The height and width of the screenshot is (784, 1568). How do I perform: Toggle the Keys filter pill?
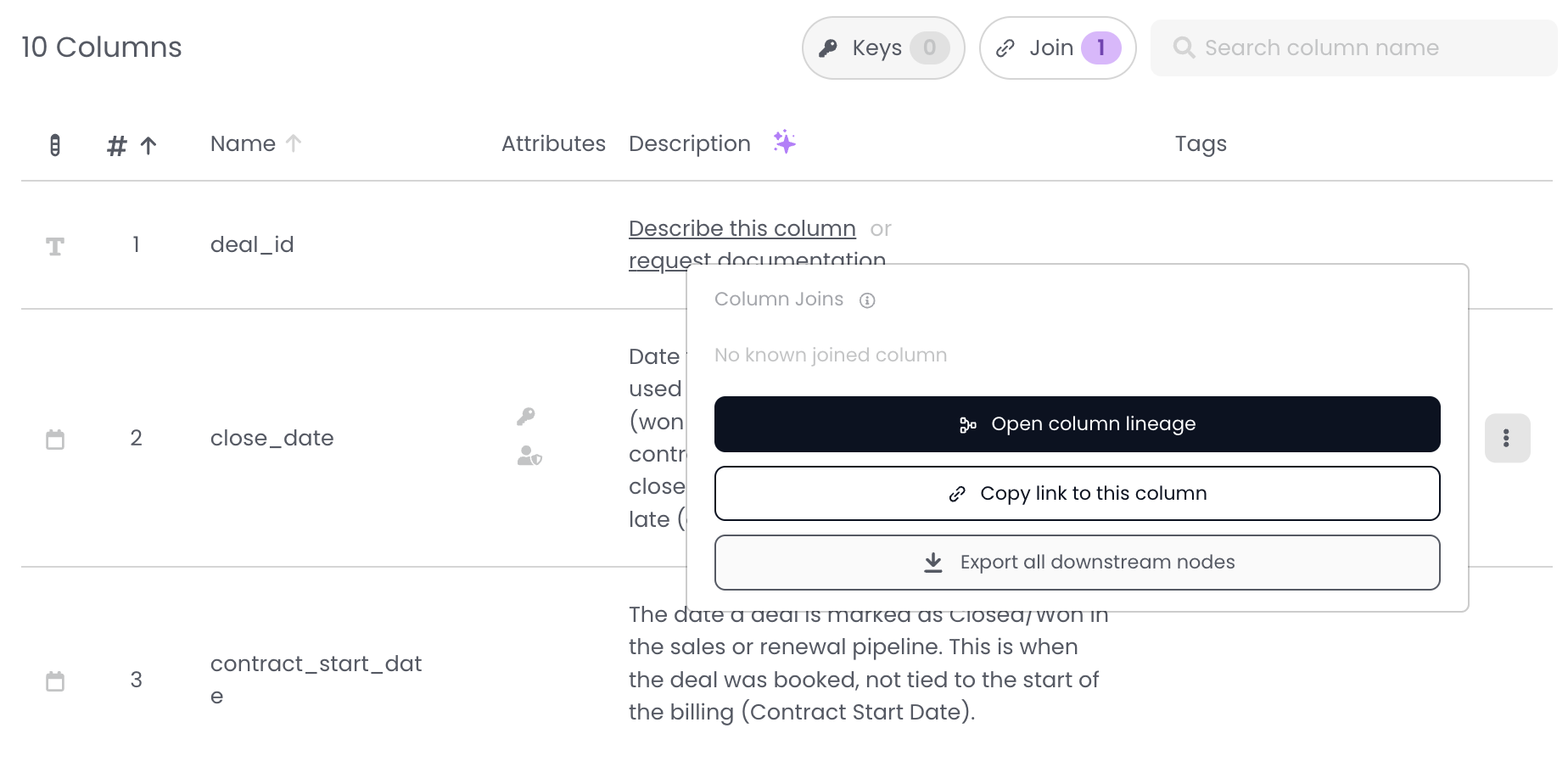(x=882, y=48)
